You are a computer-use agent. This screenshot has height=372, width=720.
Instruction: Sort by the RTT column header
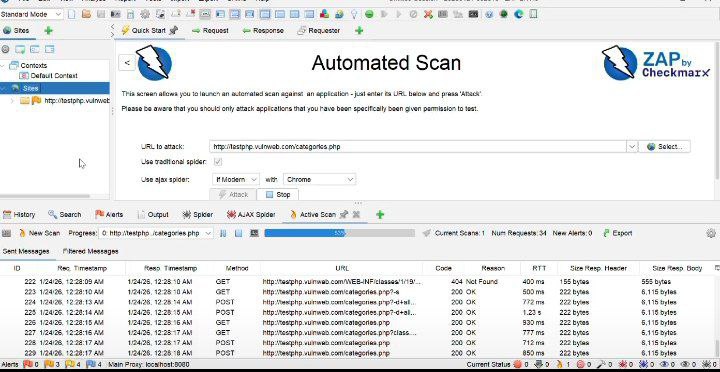(539, 268)
